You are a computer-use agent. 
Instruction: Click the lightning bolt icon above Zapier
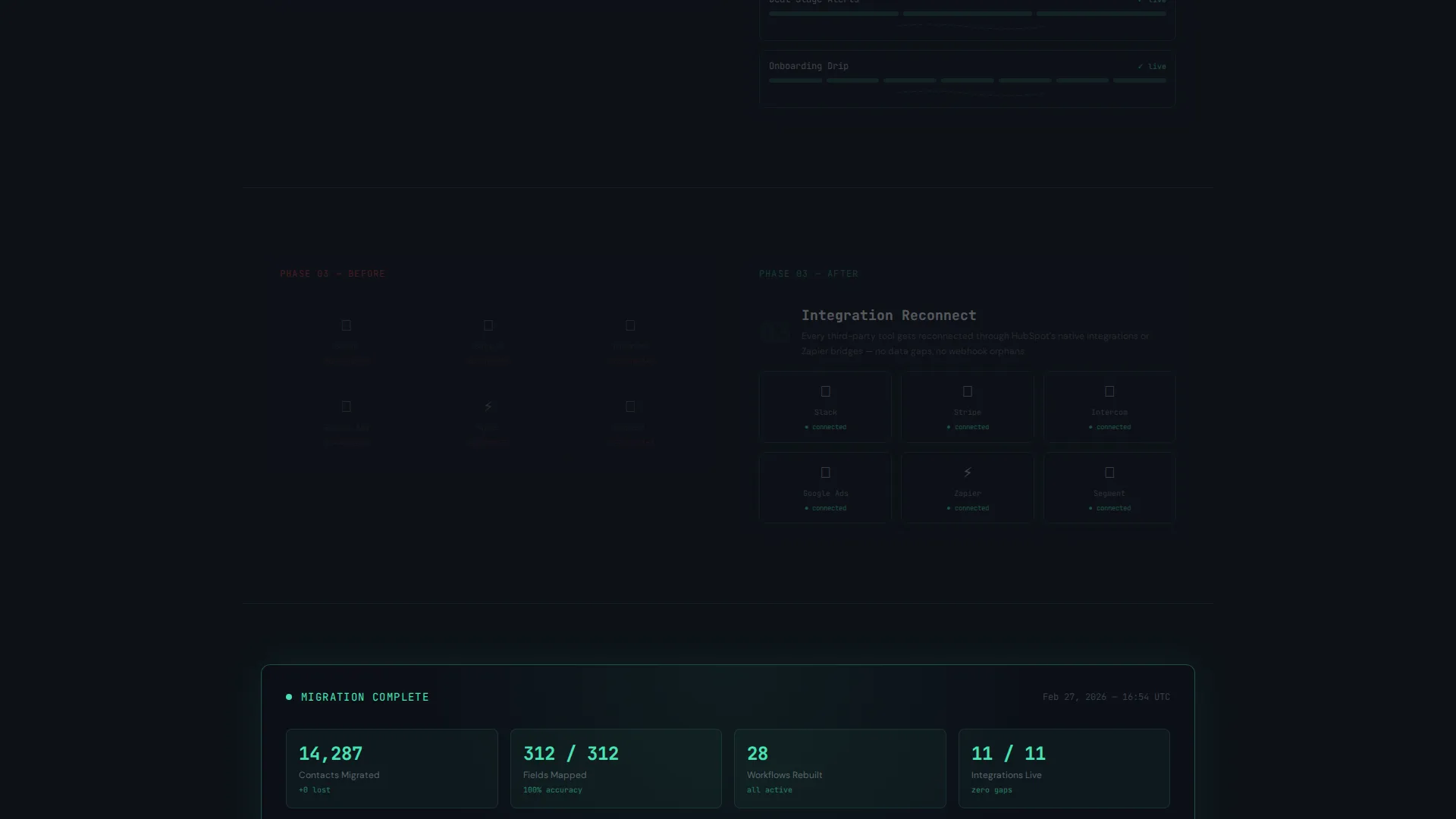[x=968, y=472]
